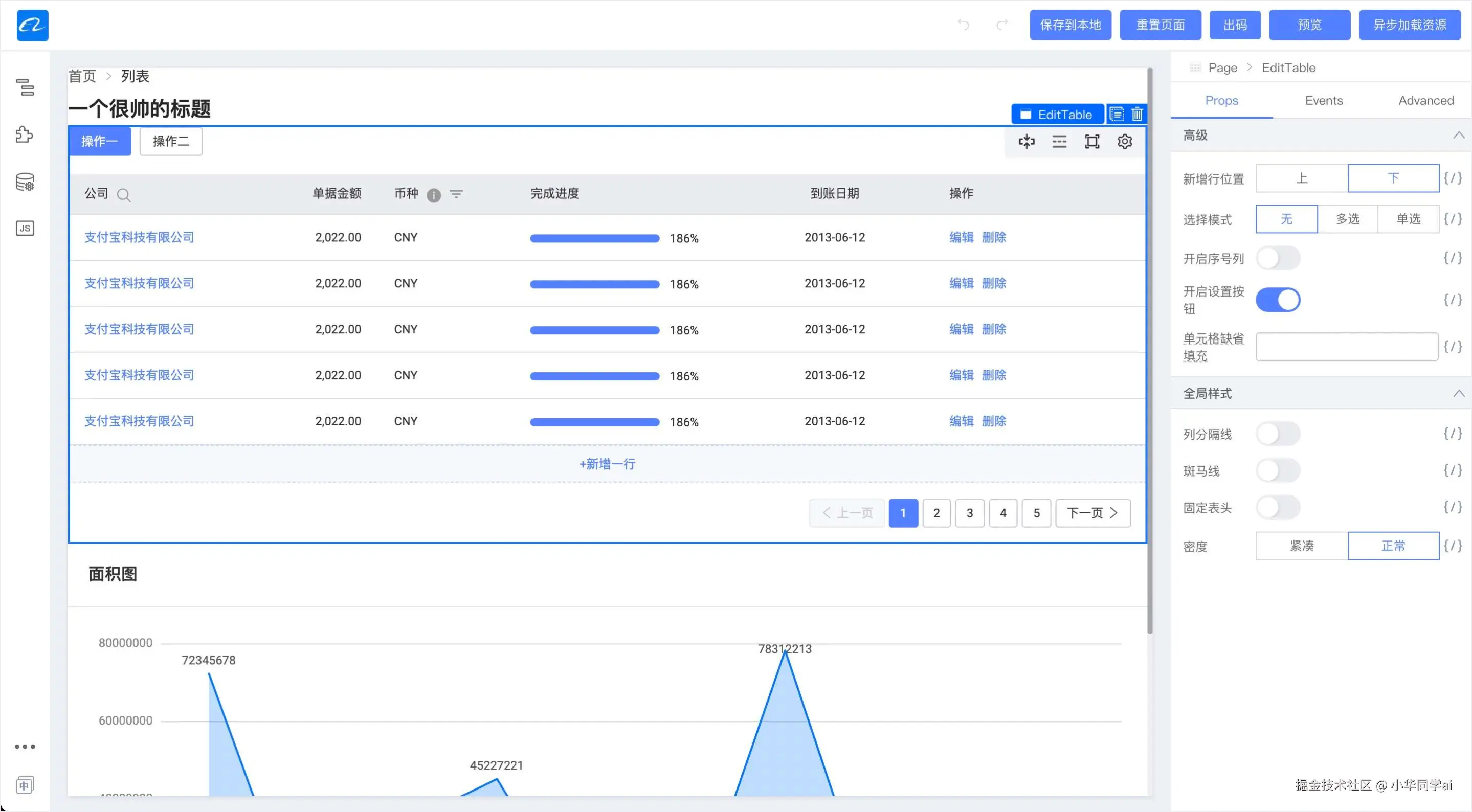Open the outline tree panel icon
Screen dimensions: 1472x812
click(25, 87)
